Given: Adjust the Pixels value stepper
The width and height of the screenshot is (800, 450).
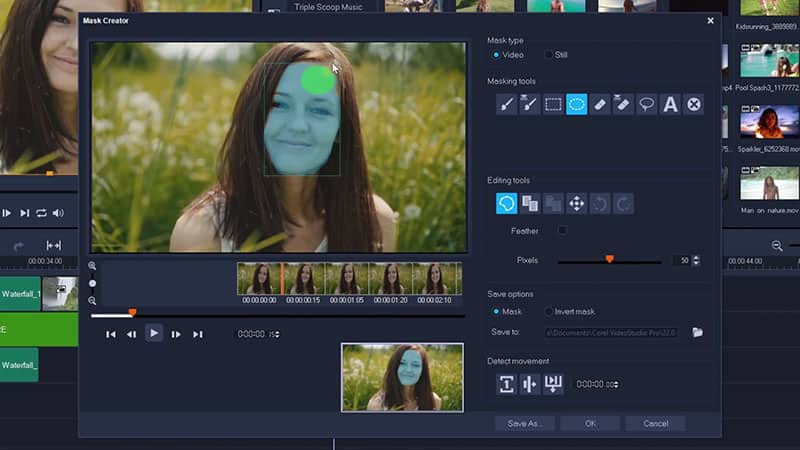Looking at the screenshot, I should tap(696, 260).
